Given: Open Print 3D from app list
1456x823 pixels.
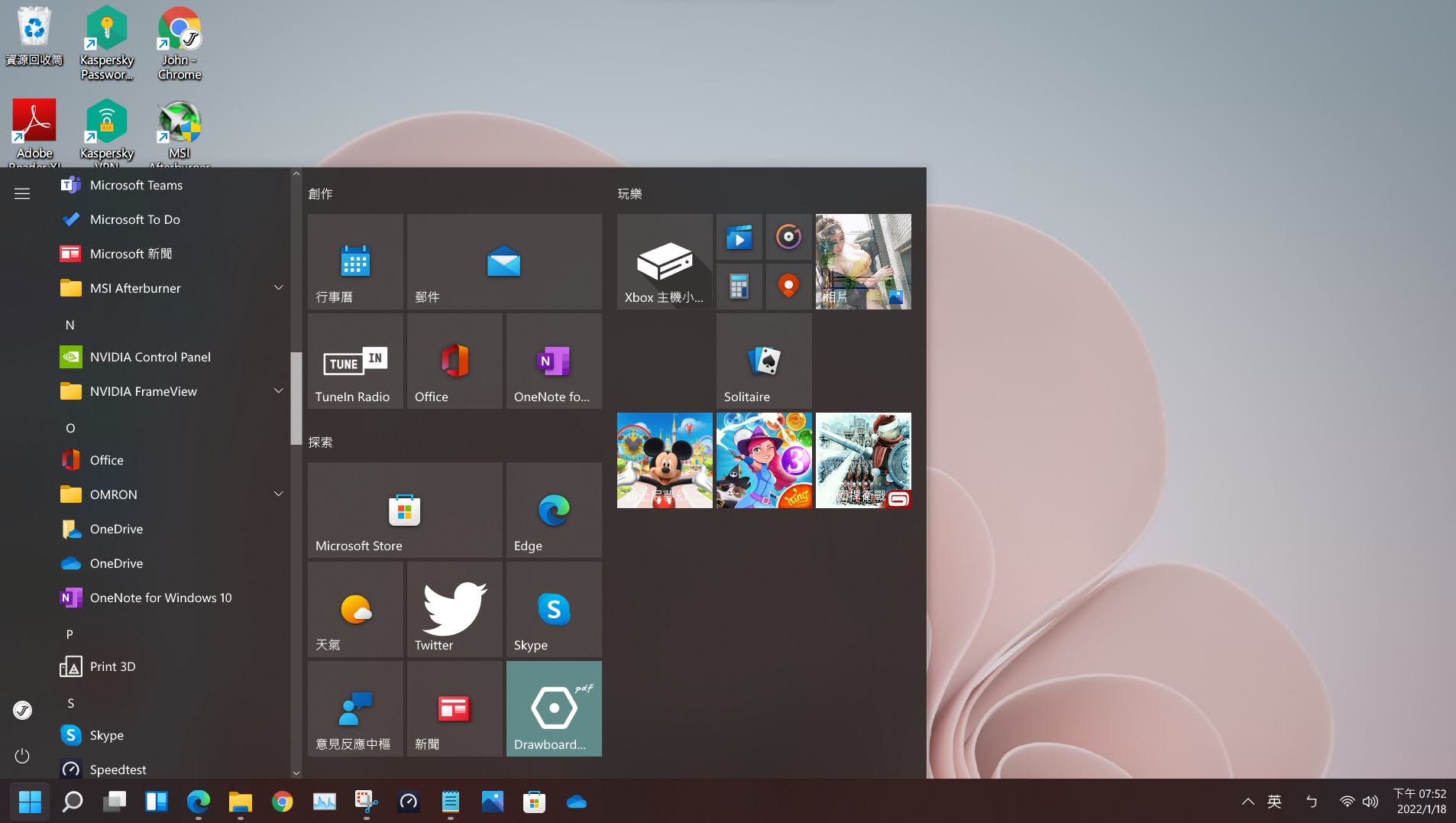Looking at the screenshot, I should (172, 666).
